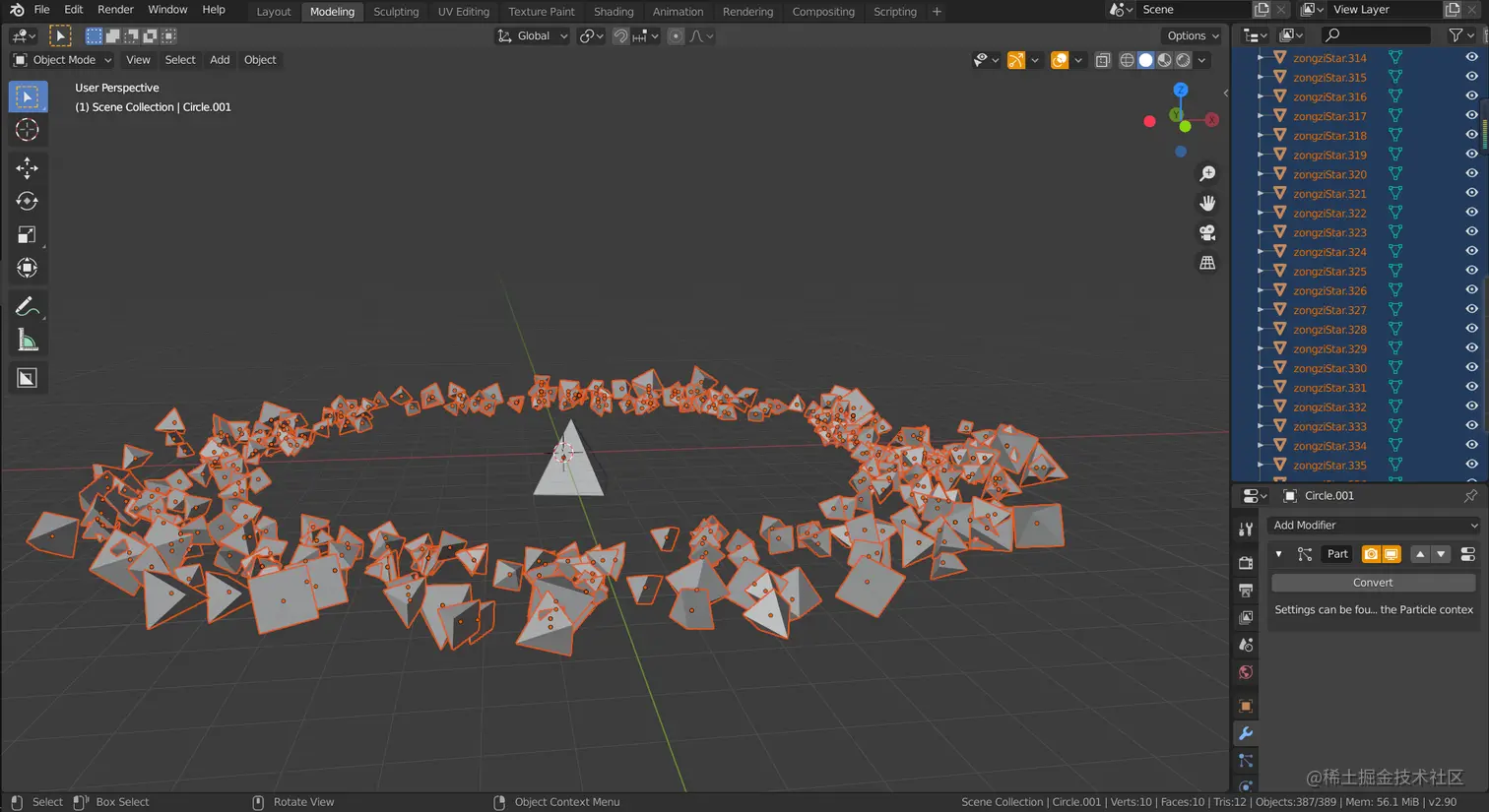Toggle Part modifier render visibility camera icon
The height and width of the screenshot is (812, 1489).
tap(1371, 554)
